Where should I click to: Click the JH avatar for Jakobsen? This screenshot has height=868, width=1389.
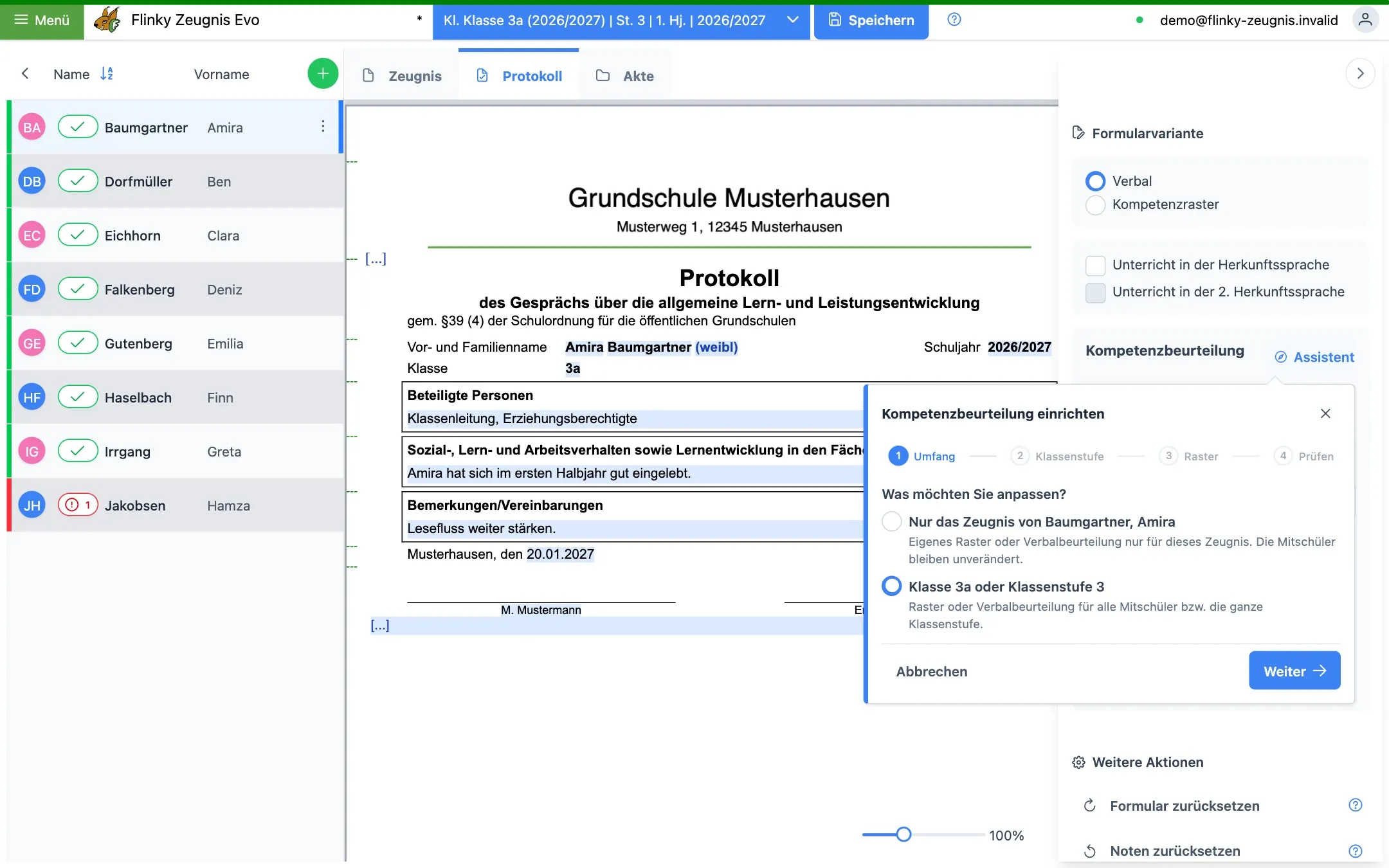coord(32,505)
